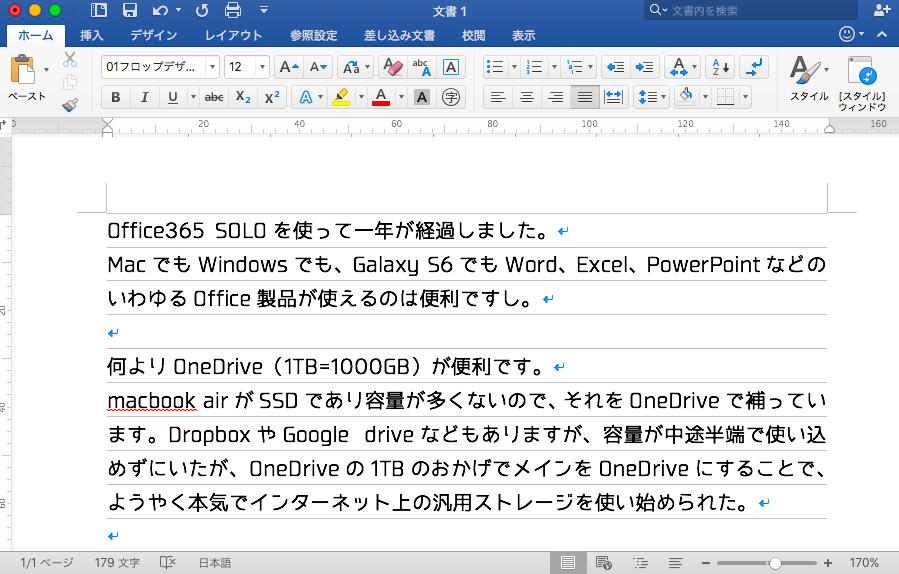Apply yellow text highlight color
899x574 pixels.
tap(341, 97)
